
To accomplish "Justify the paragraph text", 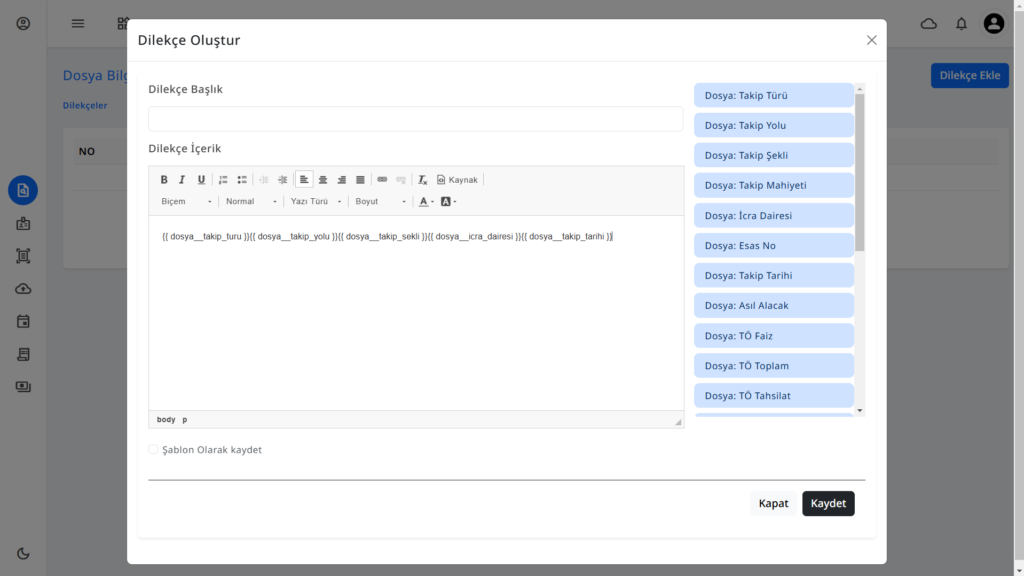I will click(360, 180).
